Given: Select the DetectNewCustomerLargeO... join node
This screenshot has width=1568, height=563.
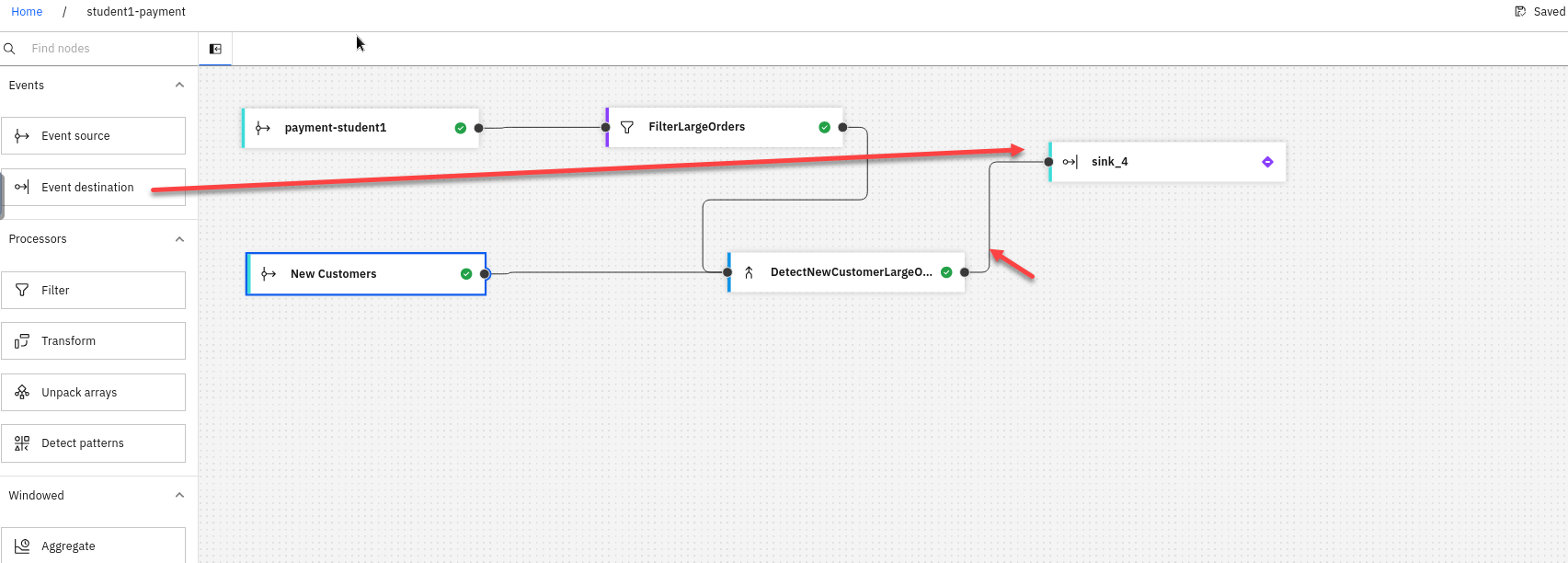Looking at the screenshot, I should pos(850,272).
